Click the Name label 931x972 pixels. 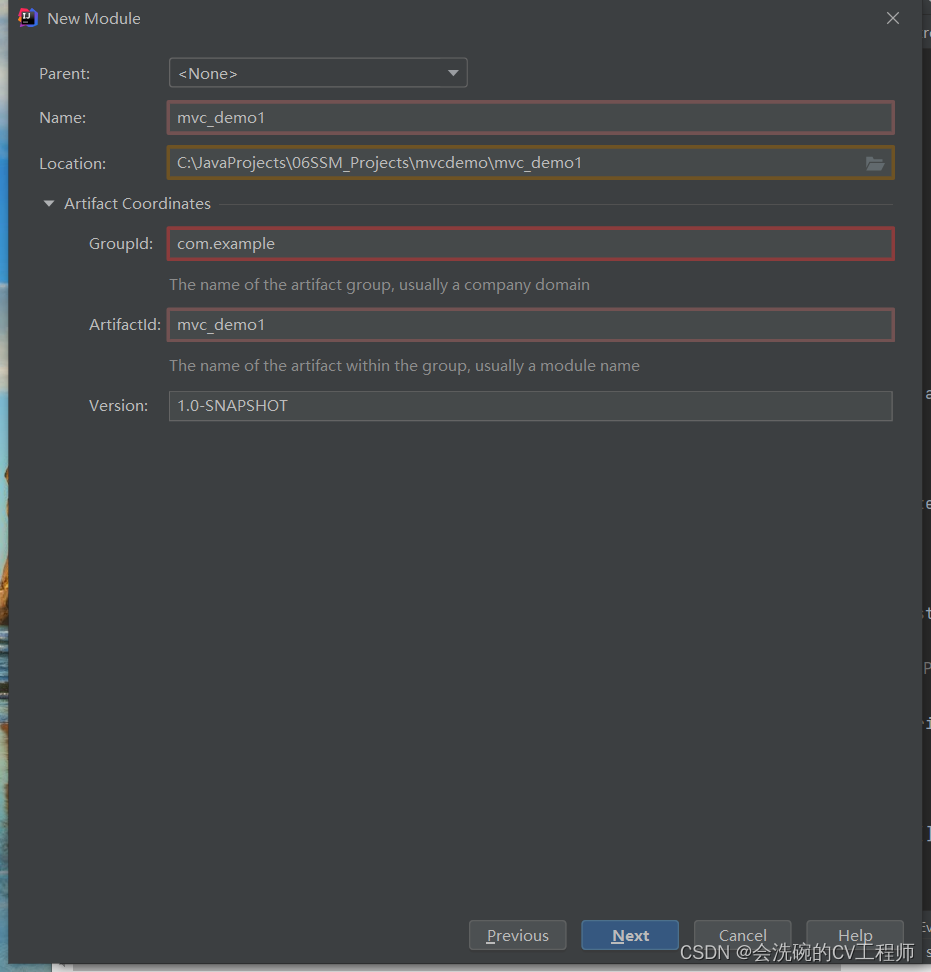63,118
